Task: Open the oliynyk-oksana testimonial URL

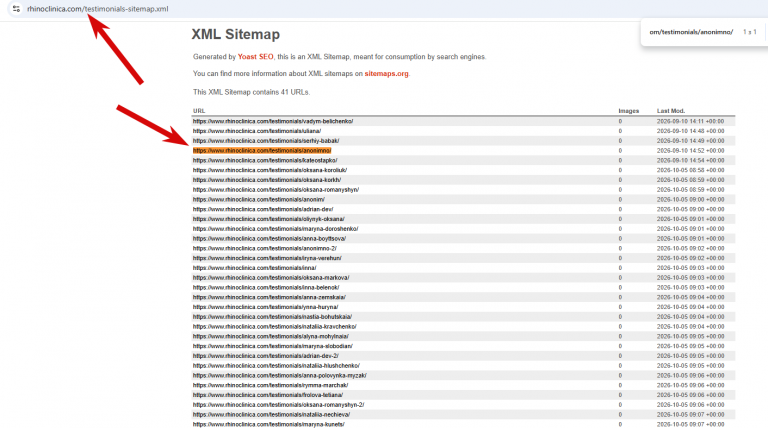Action: tap(268, 219)
